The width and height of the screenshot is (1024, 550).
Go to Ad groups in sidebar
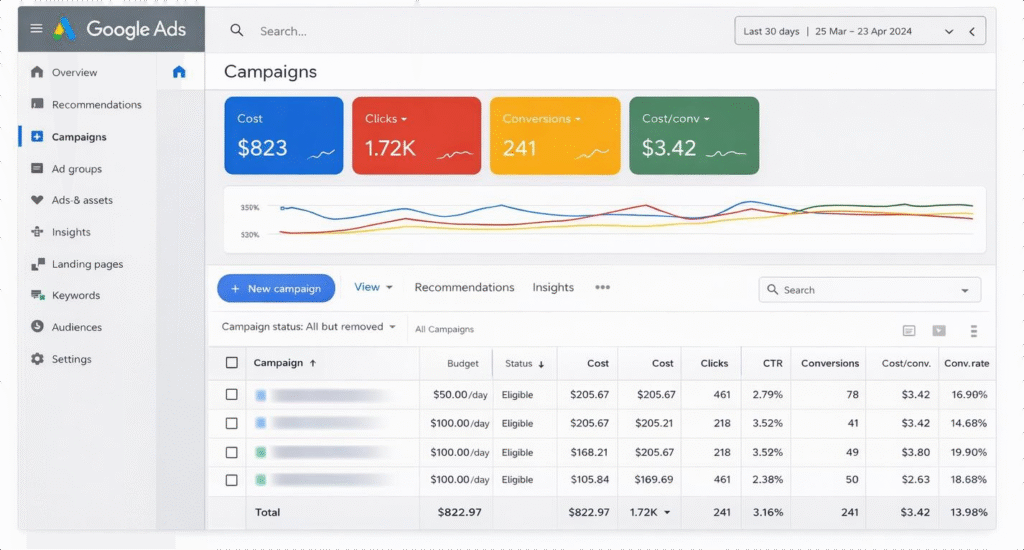[x=76, y=169]
